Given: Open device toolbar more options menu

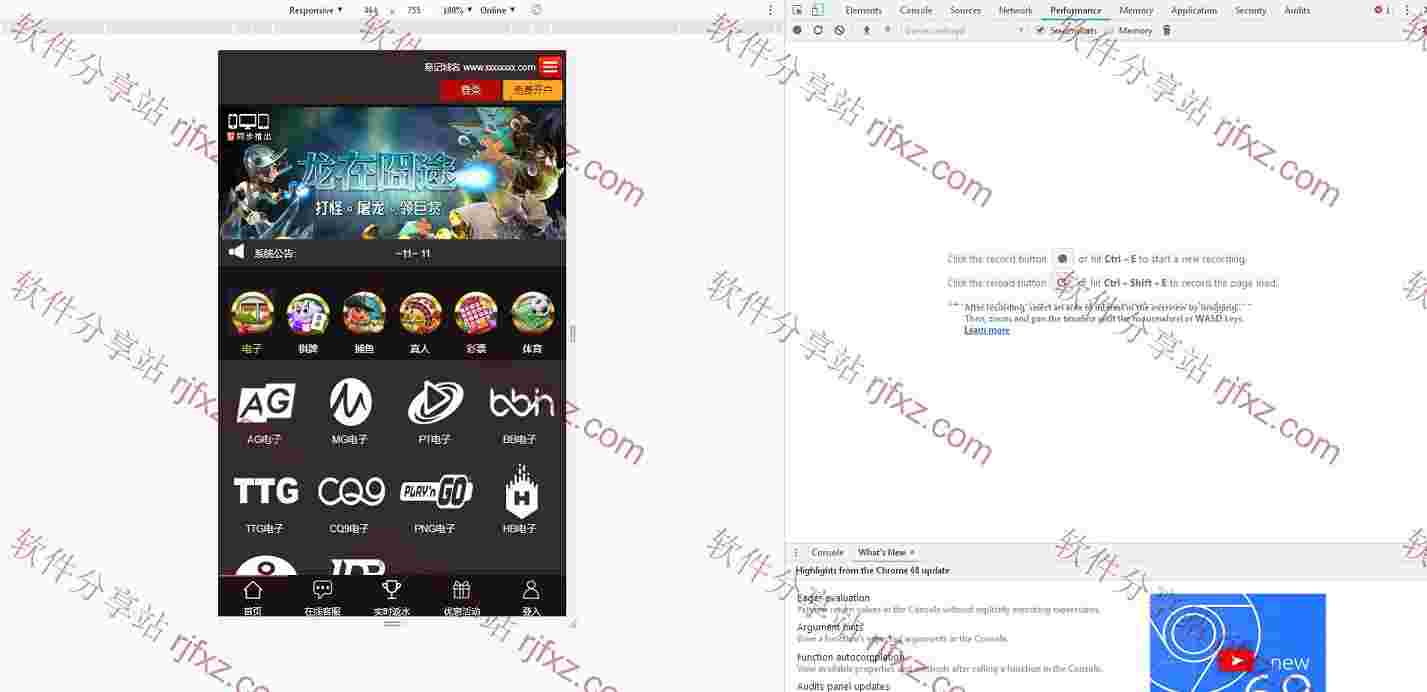Looking at the screenshot, I should [770, 10].
